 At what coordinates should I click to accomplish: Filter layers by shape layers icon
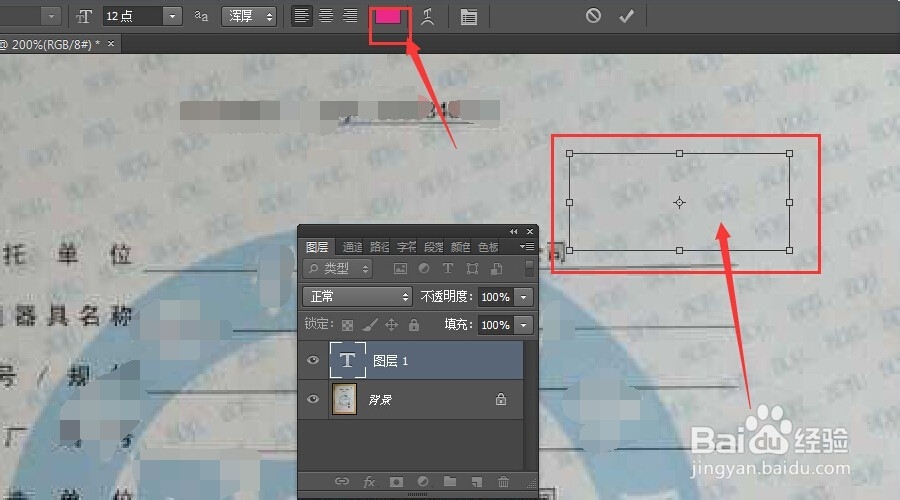(472, 268)
